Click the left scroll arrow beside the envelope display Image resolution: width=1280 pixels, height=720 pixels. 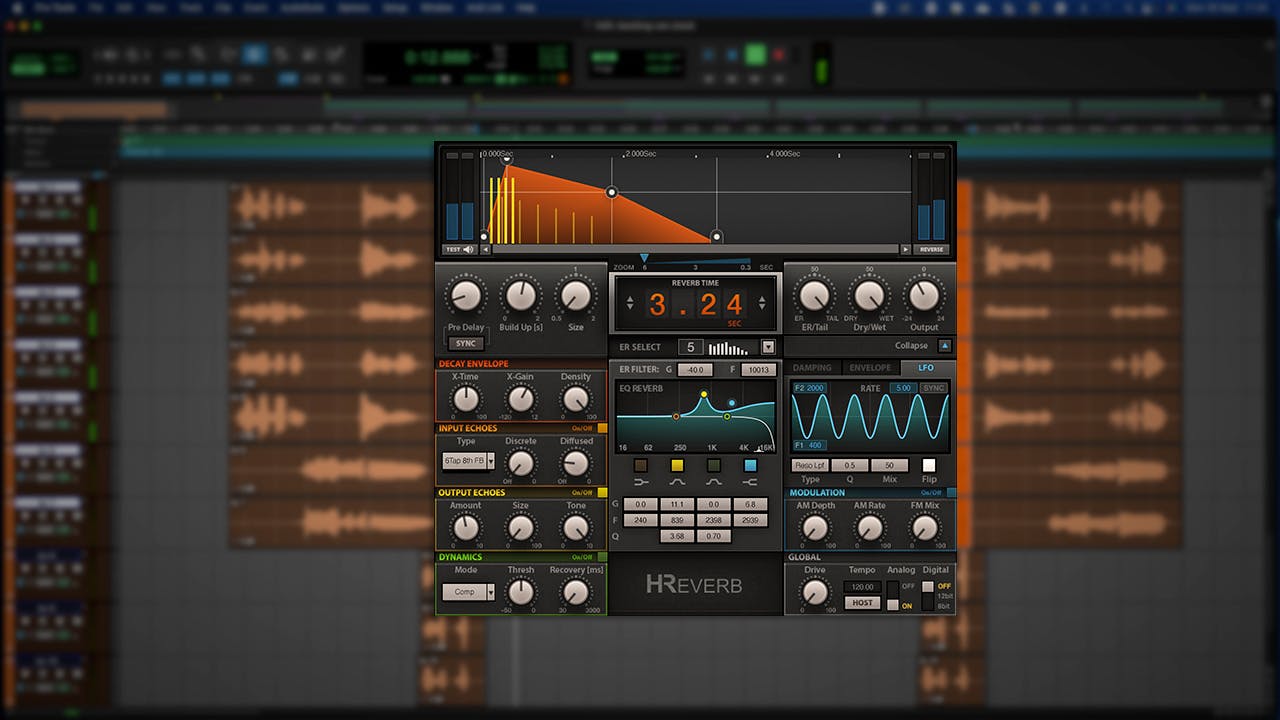pos(485,249)
